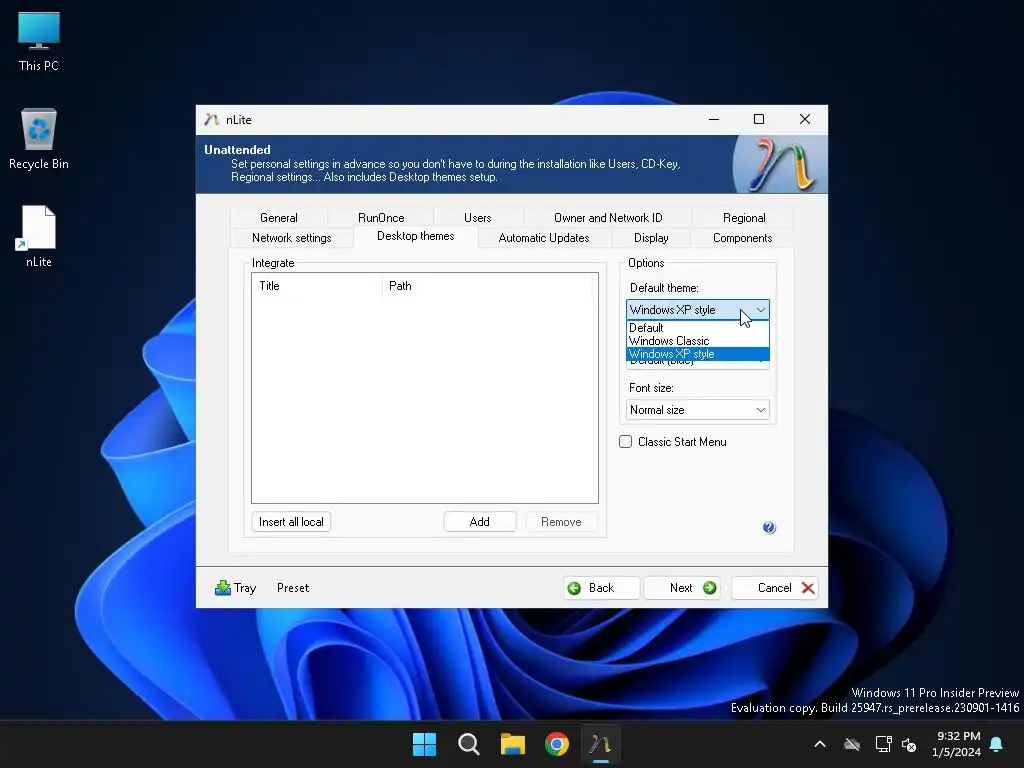Click Insert all local button

point(291,522)
